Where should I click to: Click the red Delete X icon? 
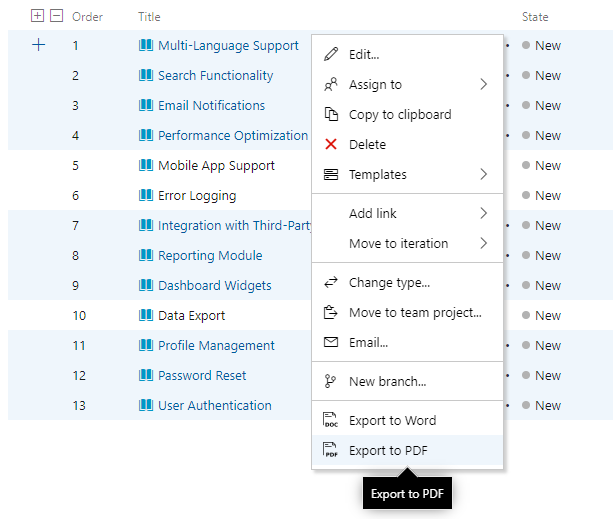coord(331,145)
